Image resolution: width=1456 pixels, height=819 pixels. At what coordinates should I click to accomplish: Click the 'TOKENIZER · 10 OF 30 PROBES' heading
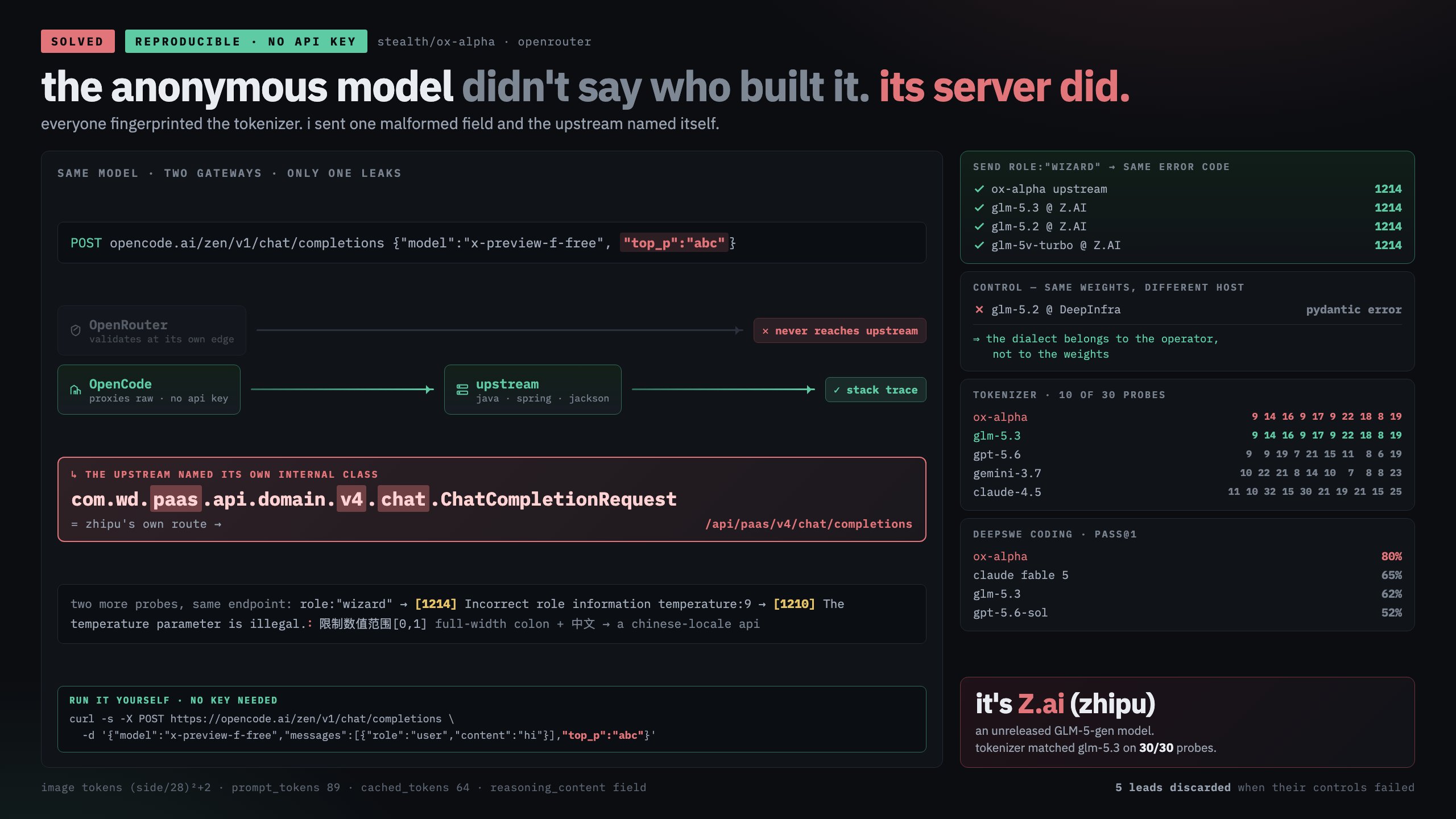1069,395
